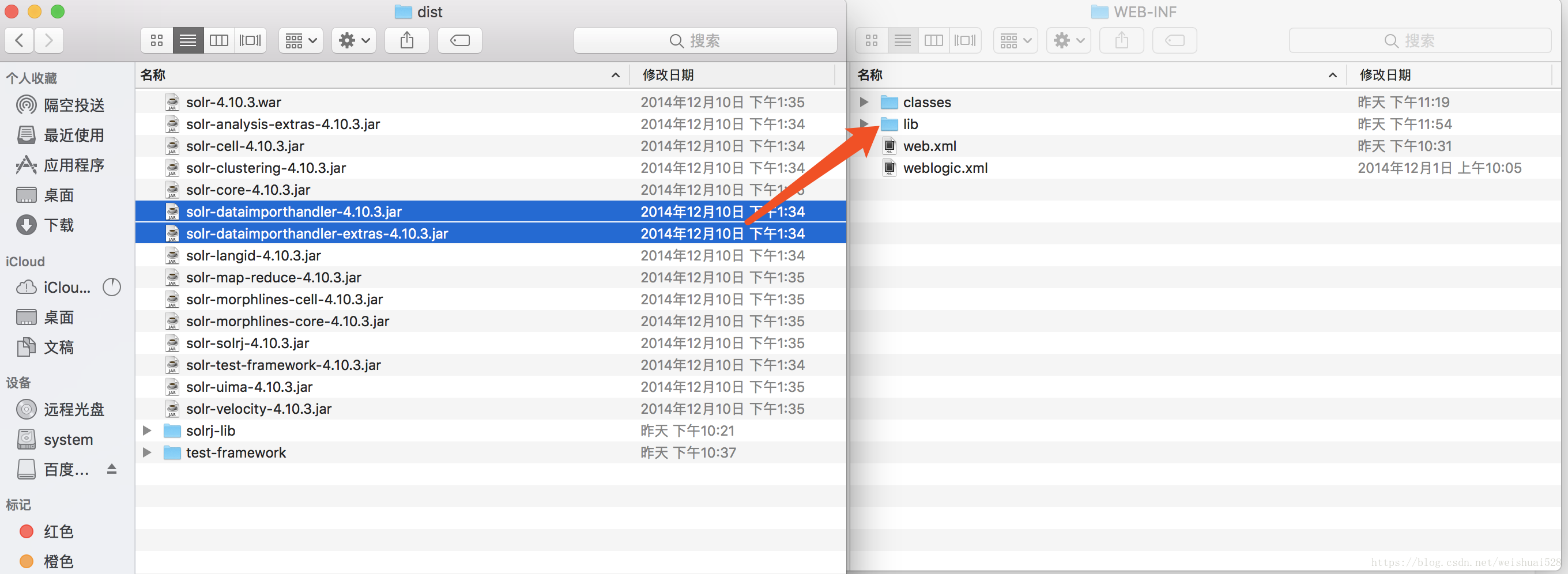Click search field in WEB-INF window
The image size is (1568, 574).
tap(1419, 41)
